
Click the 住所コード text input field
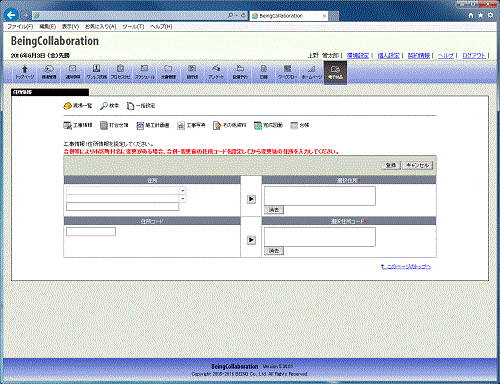(x=91, y=232)
